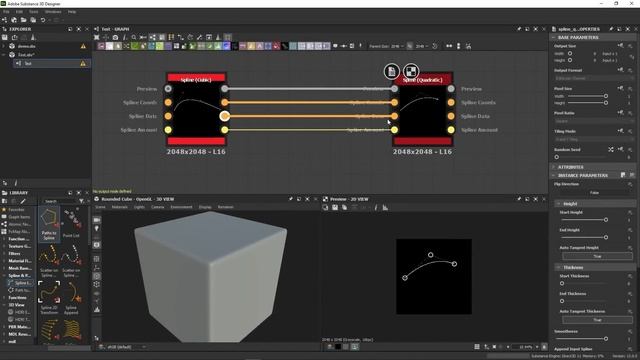This screenshot has width=640, height=360.
Task: Click the light bulb icon in 3D view sidebar
Action: [x=97, y=229]
